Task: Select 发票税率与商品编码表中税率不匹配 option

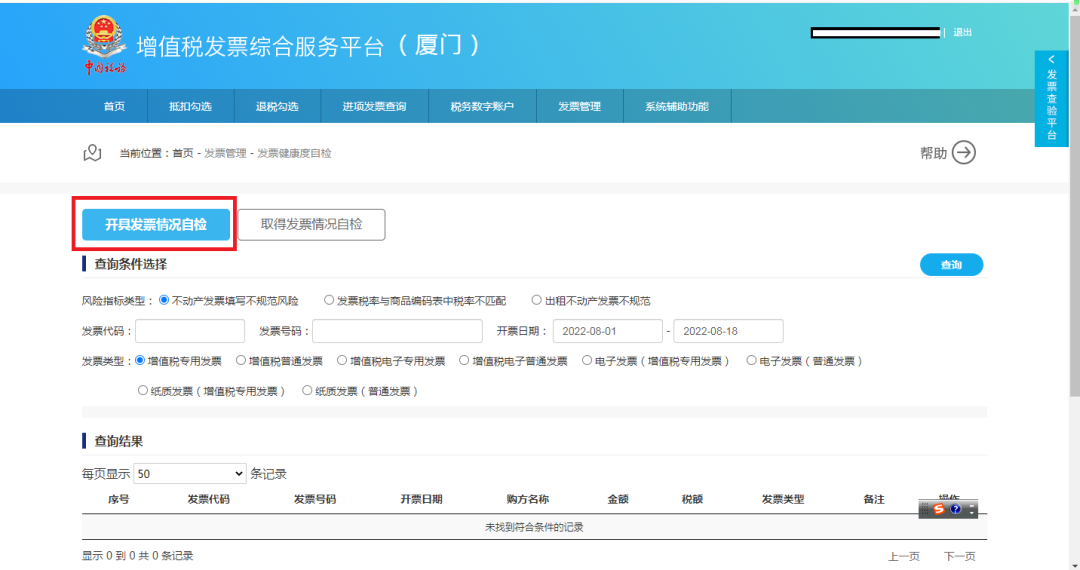Action: (x=329, y=300)
